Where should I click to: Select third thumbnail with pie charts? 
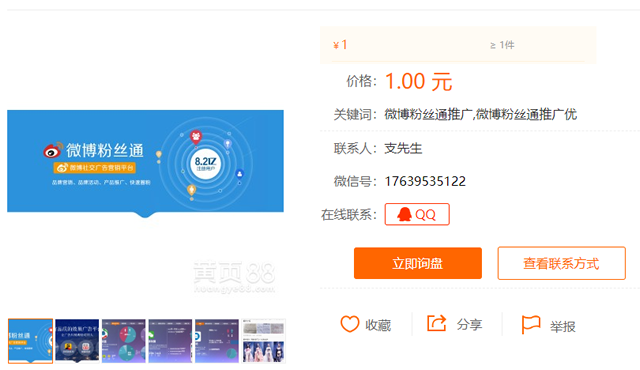coord(124,341)
